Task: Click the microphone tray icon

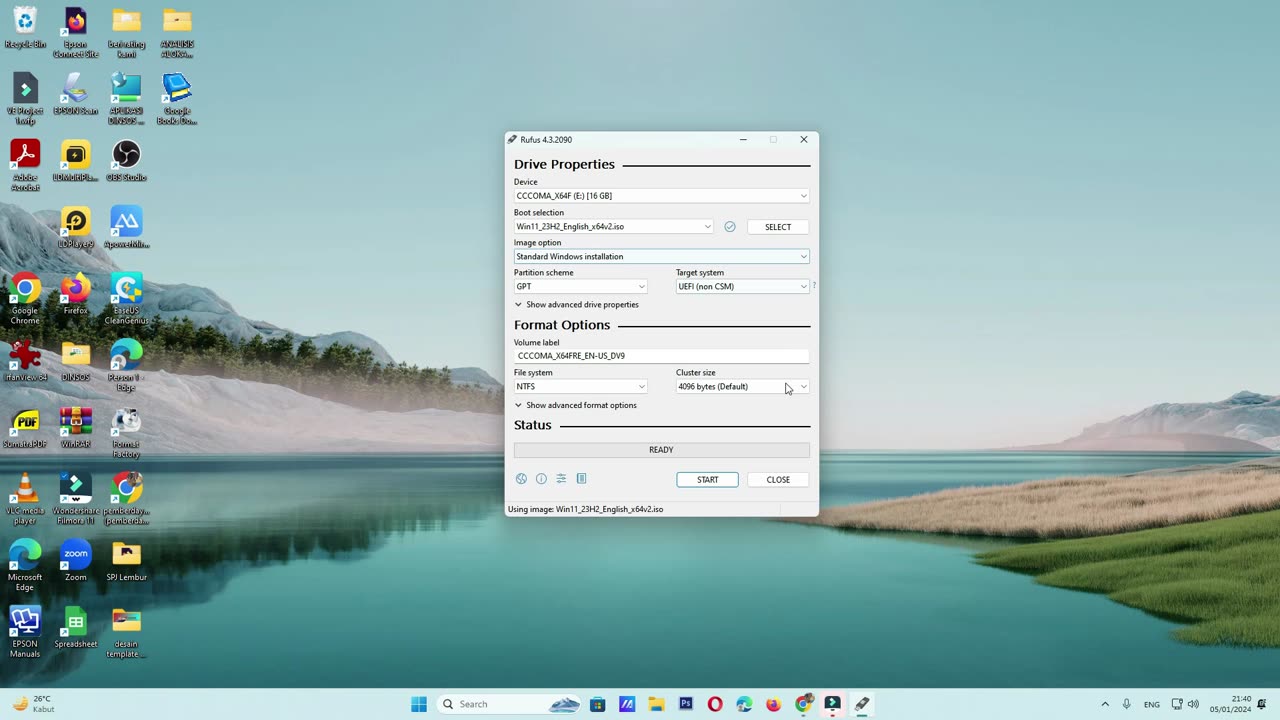Action: tap(1127, 704)
